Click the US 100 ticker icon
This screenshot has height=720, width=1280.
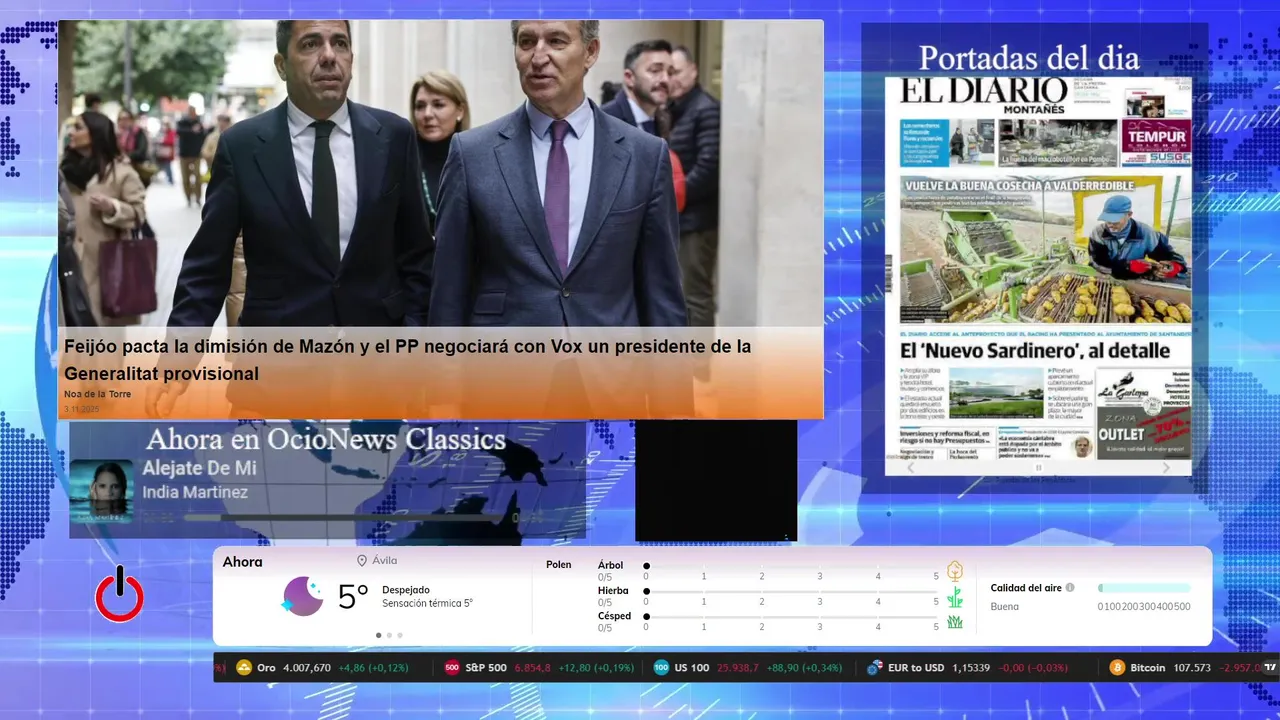(x=661, y=667)
